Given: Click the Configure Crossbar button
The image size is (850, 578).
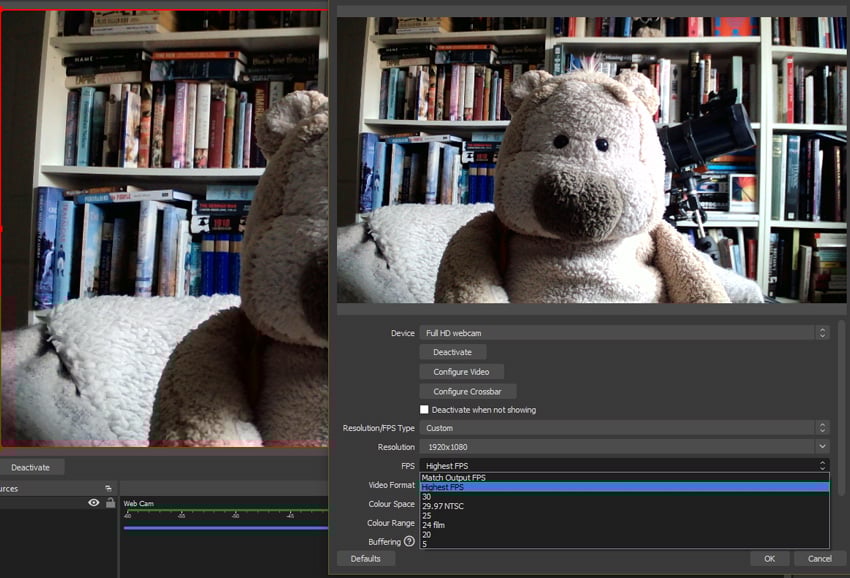Looking at the screenshot, I should 466,391.
